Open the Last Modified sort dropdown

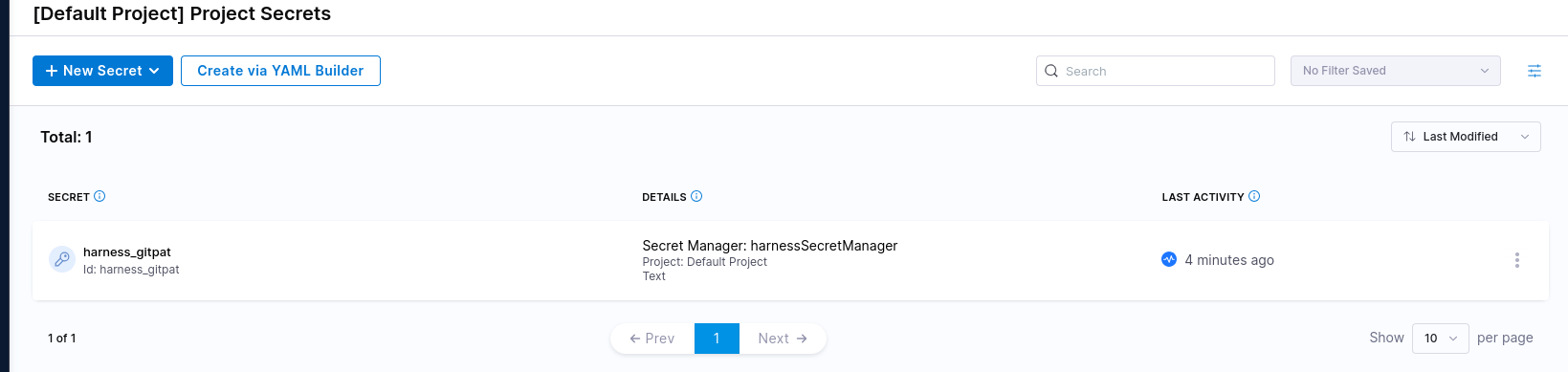[1466, 137]
